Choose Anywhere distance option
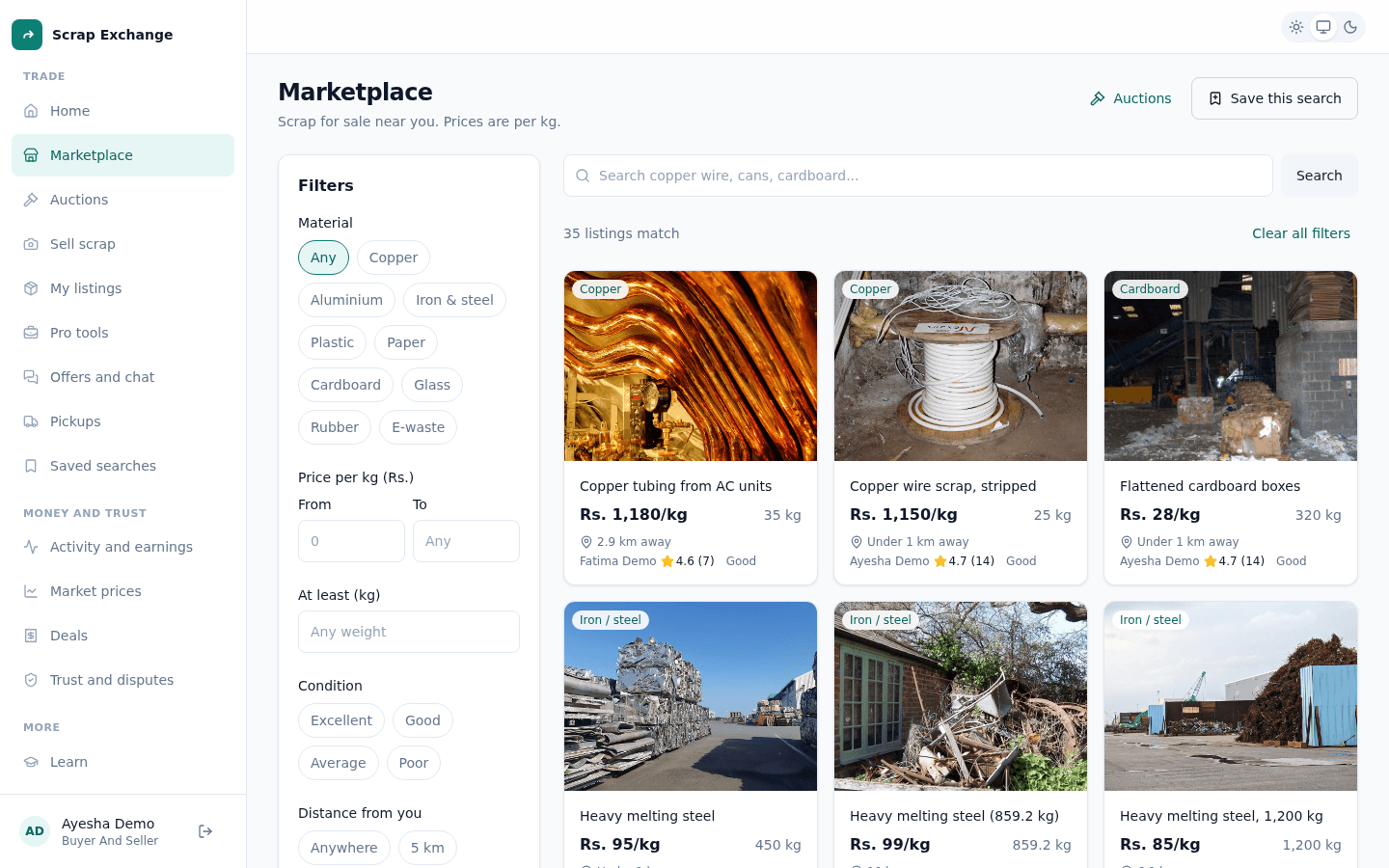This screenshot has width=1389, height=868. pyautogui.click(x=344, y=848)
